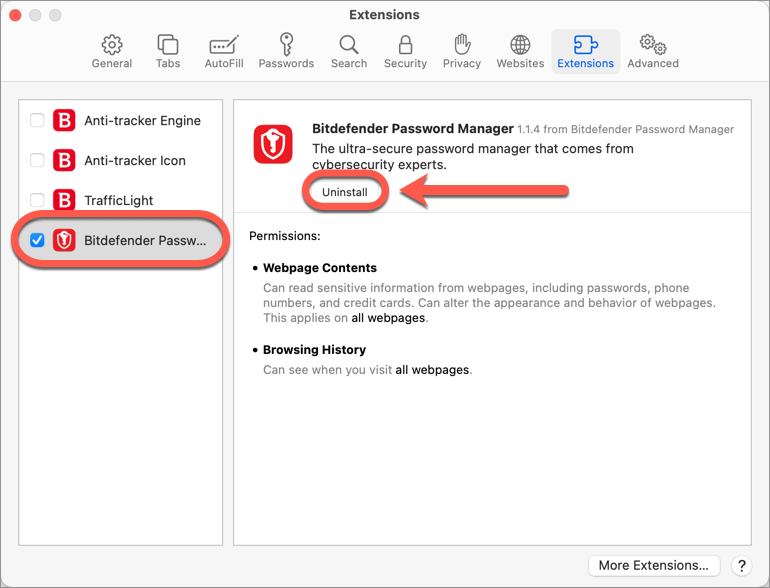
Task: Switch to the Security tab label
Action: pyautogui.click(x=405, y=63)
